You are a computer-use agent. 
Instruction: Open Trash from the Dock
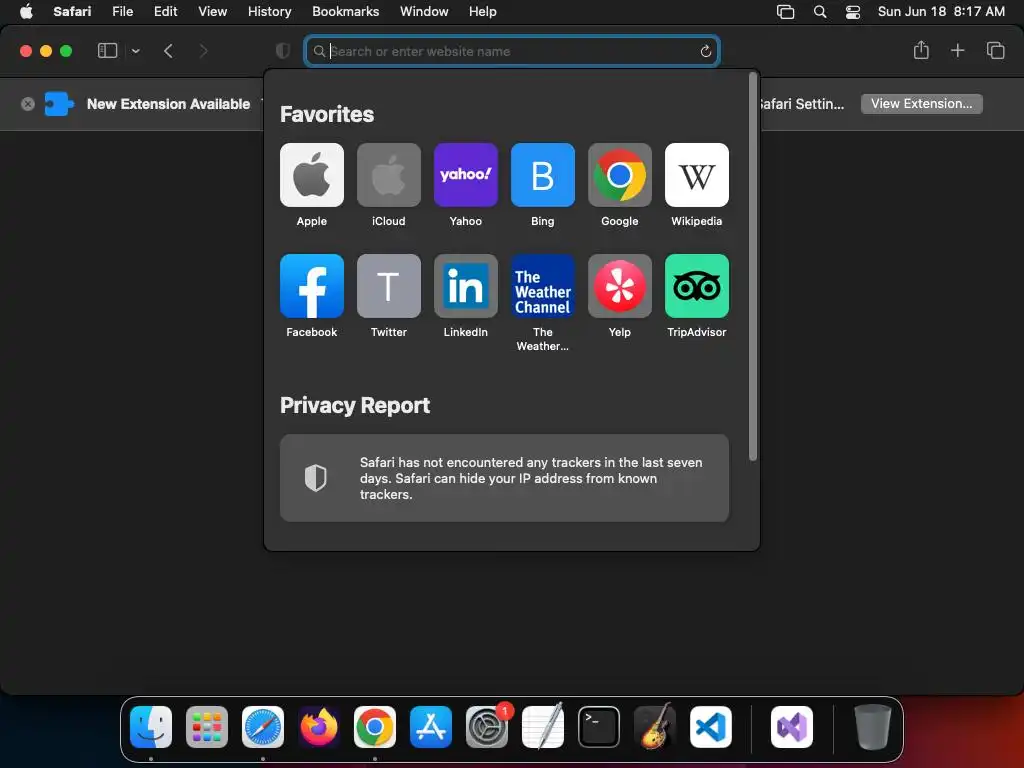[872, 727]
